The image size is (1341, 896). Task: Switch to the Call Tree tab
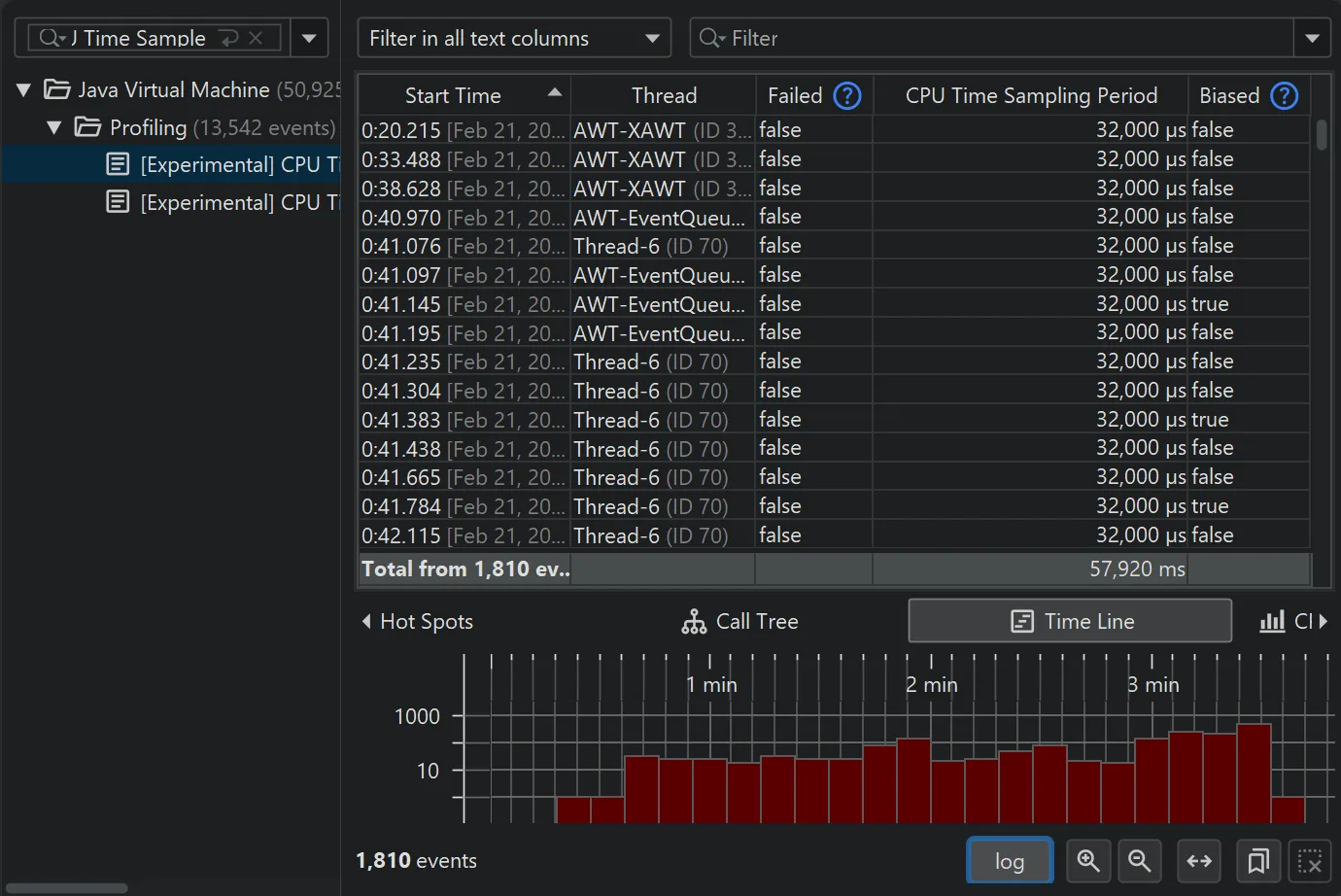[740, 621]
